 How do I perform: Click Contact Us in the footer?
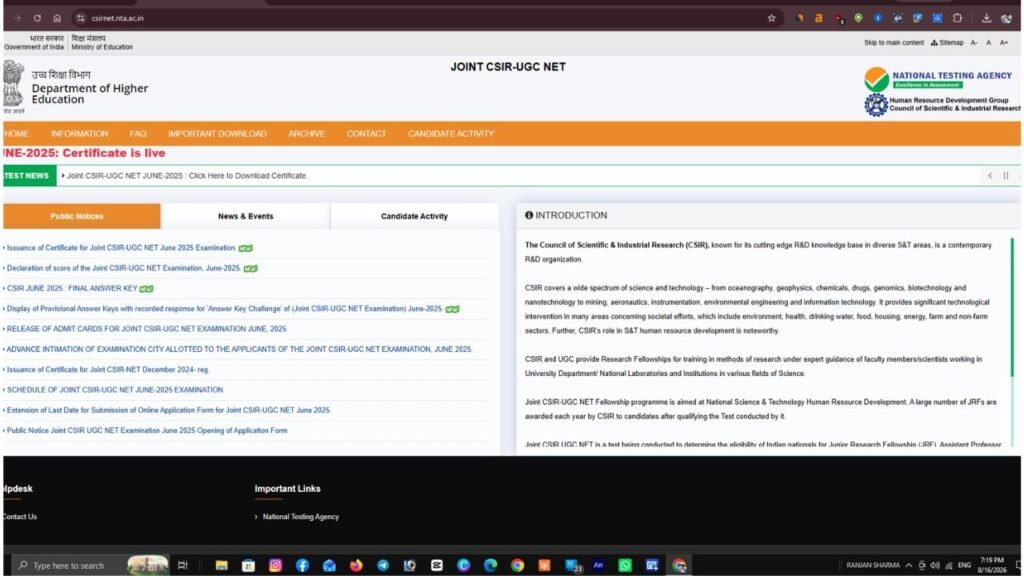coord(20,517)
